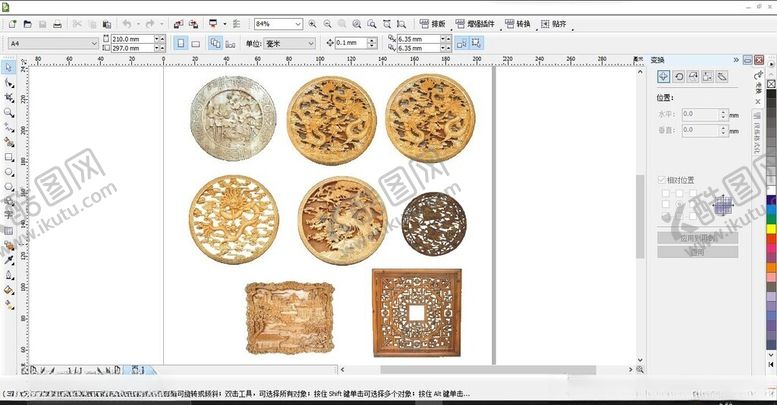Click the Rotate icon in Transform docker
Screen dimensions: 777x405
tap(678, 77)
